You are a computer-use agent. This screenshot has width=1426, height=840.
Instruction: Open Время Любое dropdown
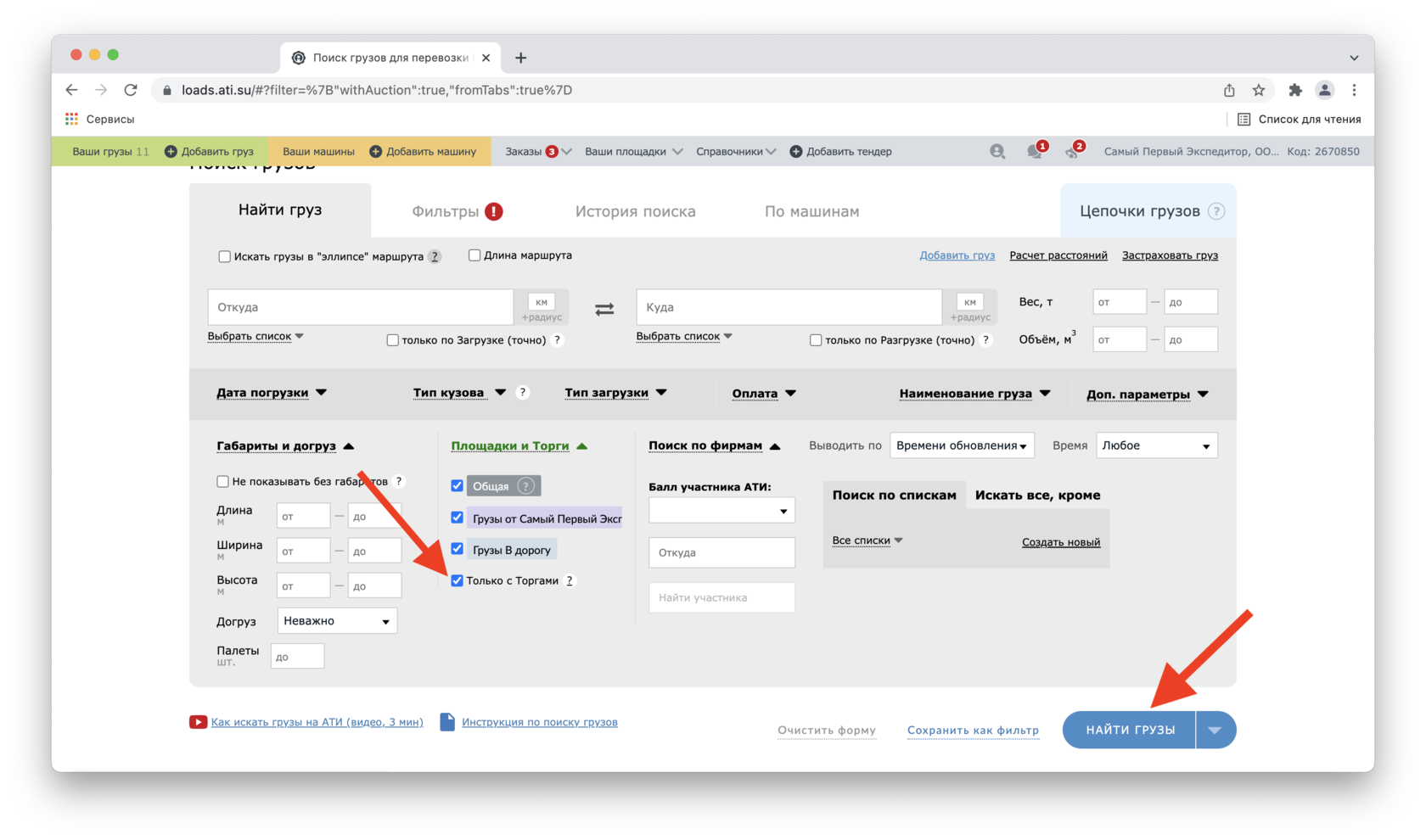click(1156, 445)
